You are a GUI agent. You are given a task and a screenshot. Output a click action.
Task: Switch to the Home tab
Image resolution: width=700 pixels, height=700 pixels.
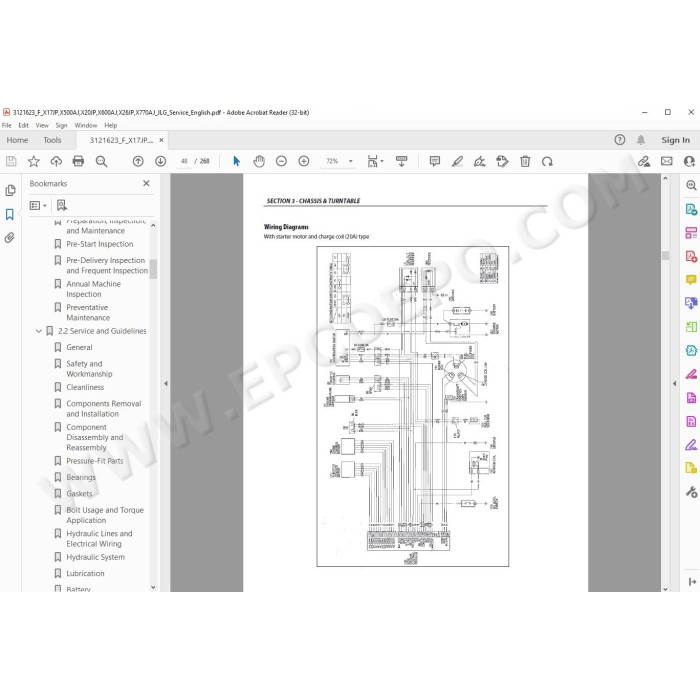17,140
